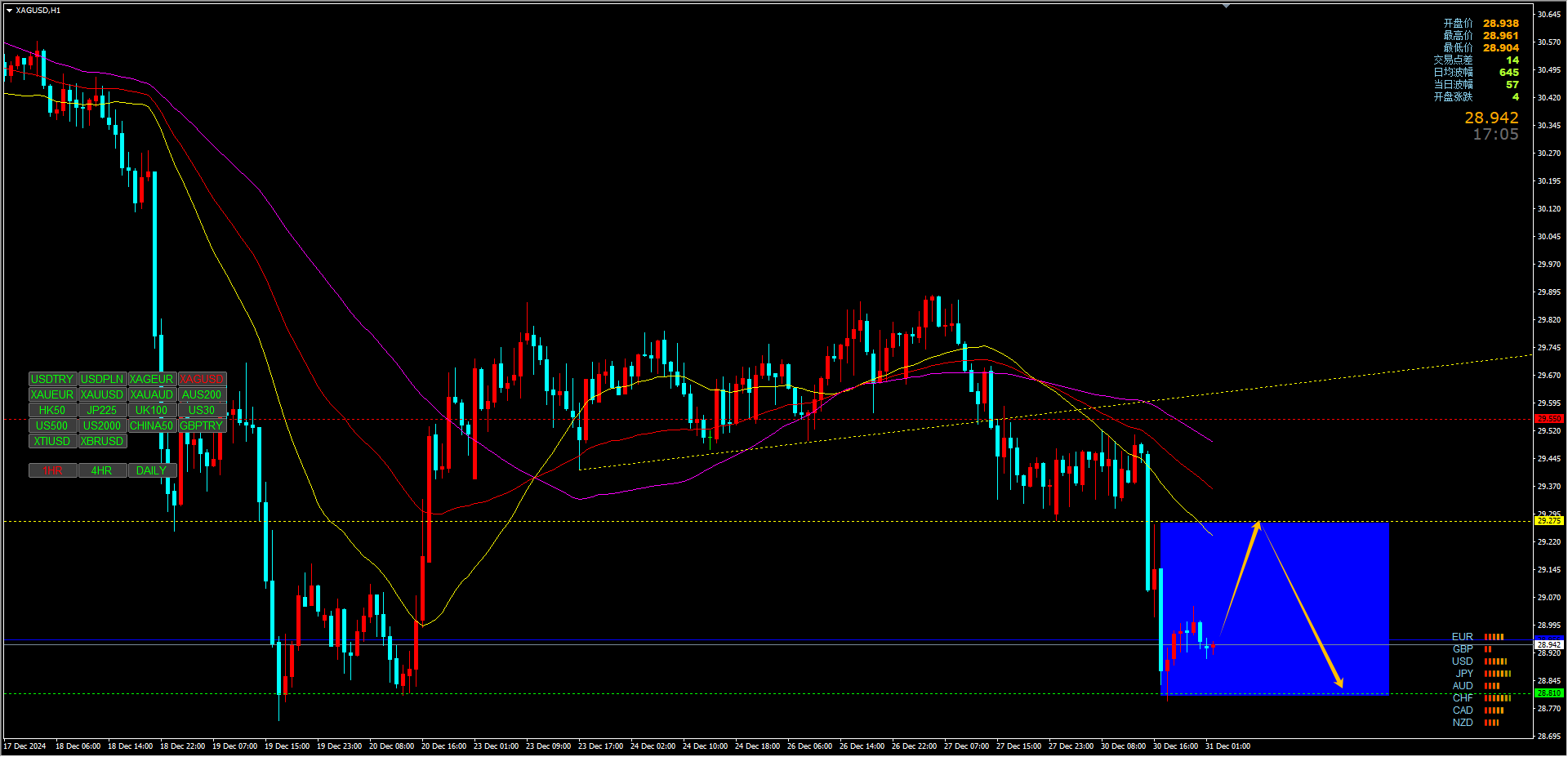Click the EUR currency strength meter
Image resolution: width=1568 pixels, height=757 pixels.
pos(1494,637)
